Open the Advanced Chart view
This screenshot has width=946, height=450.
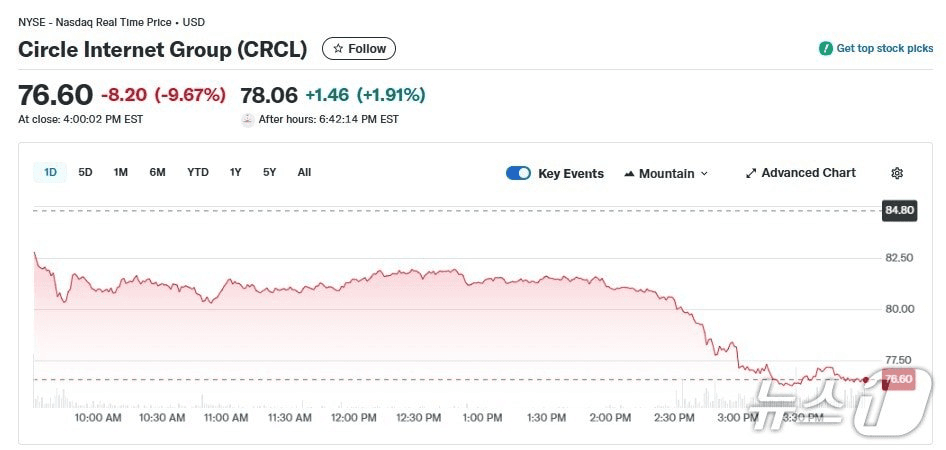pos(808,173)
